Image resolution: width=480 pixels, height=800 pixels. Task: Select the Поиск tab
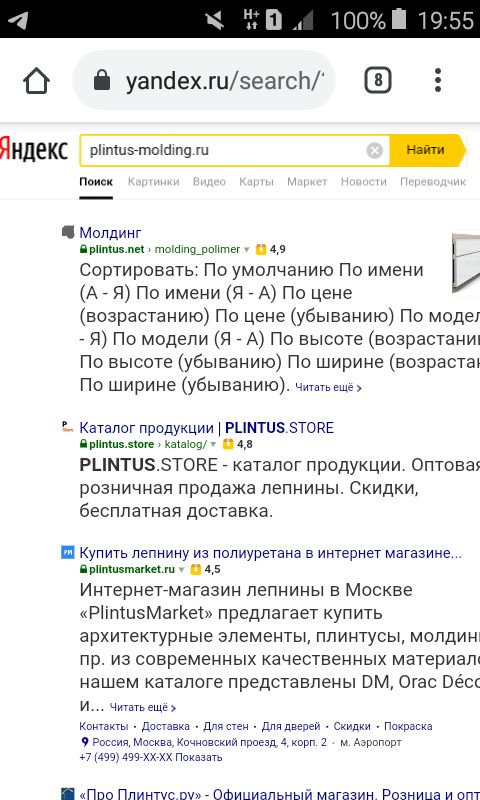(96, 182)
